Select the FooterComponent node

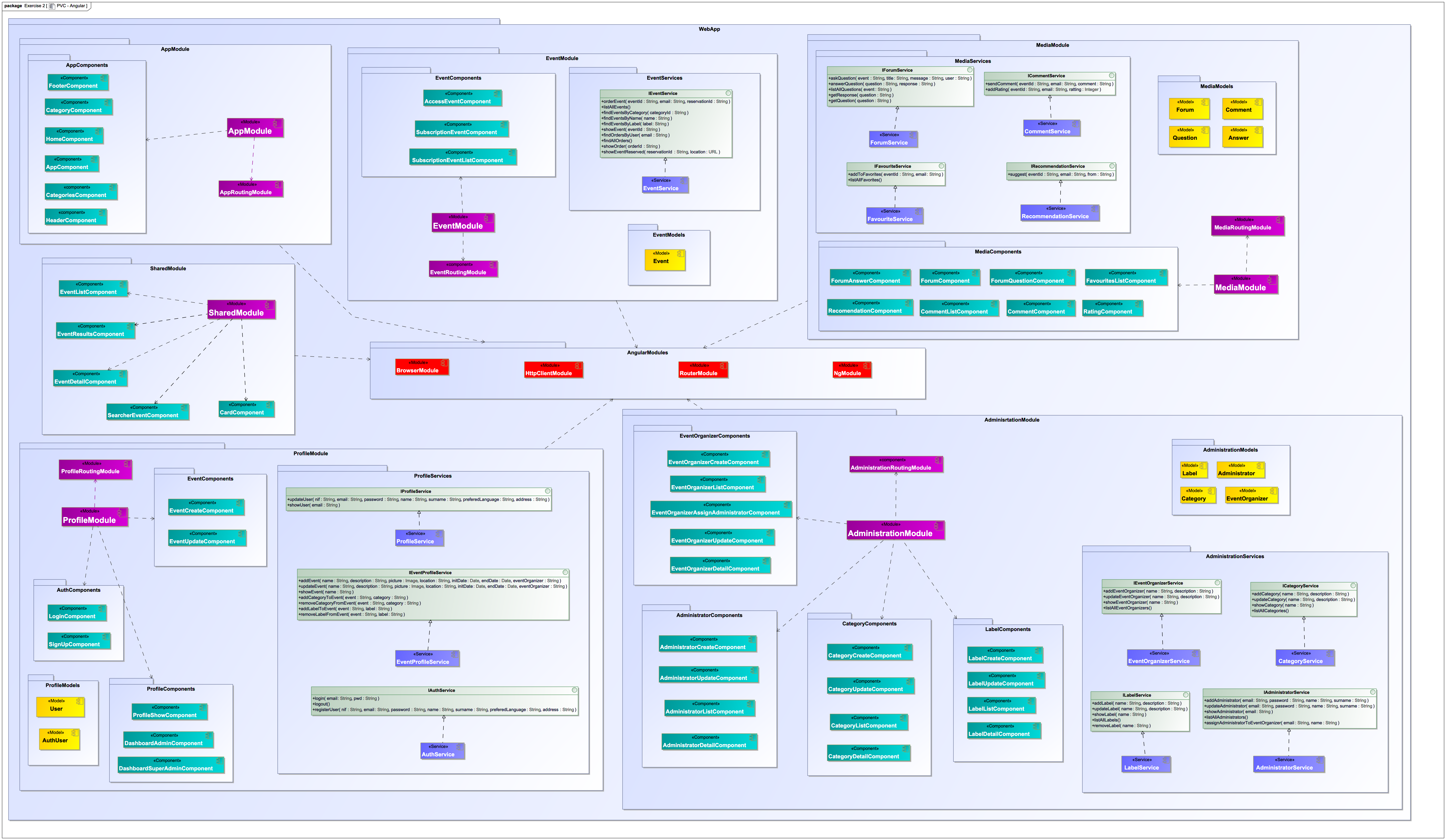(x=78, y=82)
